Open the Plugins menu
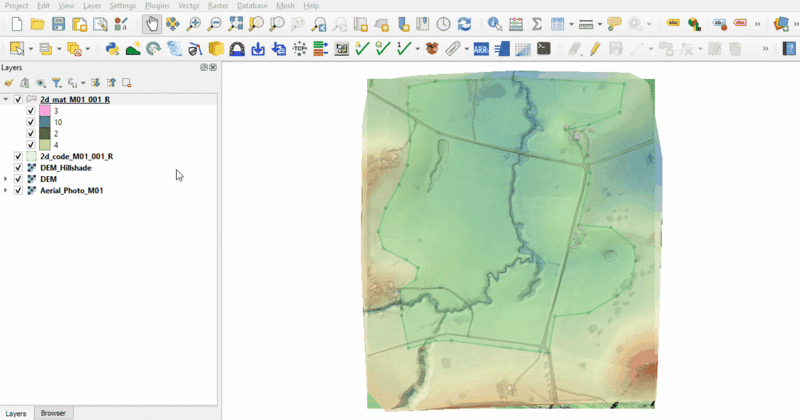Screen dimensions: 800x420 click(157, 6)
